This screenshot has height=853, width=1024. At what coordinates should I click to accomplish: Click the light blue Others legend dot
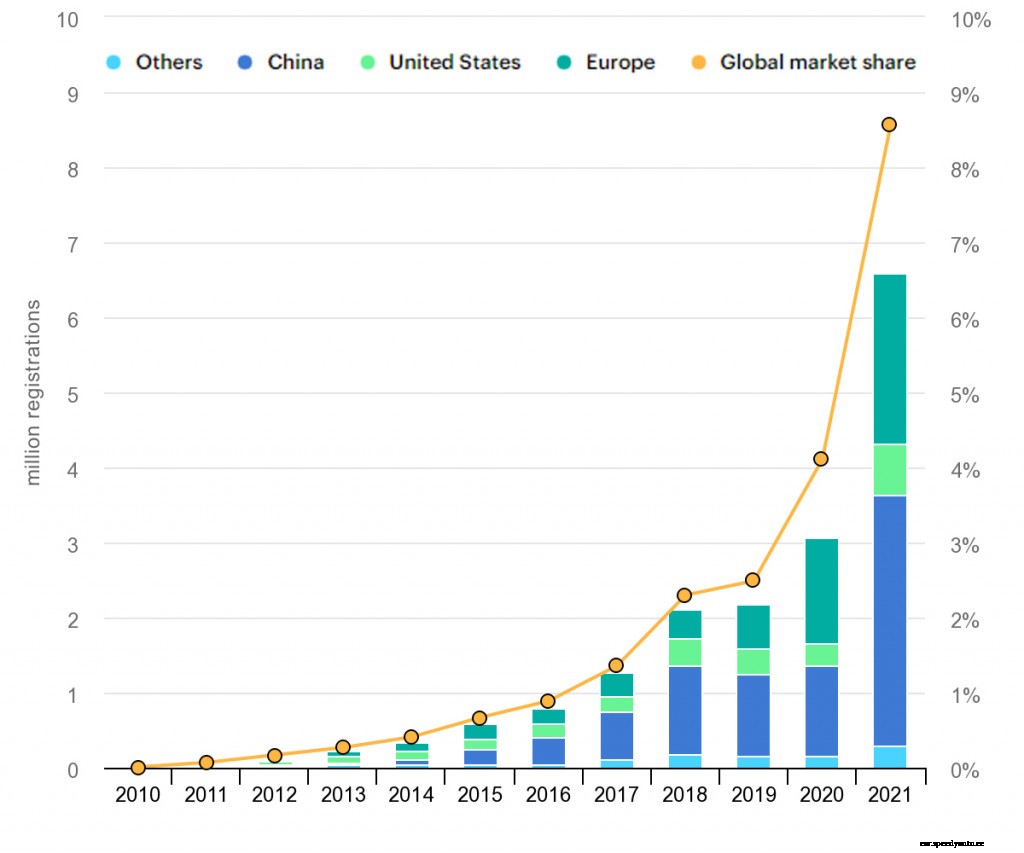pos(113,62)
